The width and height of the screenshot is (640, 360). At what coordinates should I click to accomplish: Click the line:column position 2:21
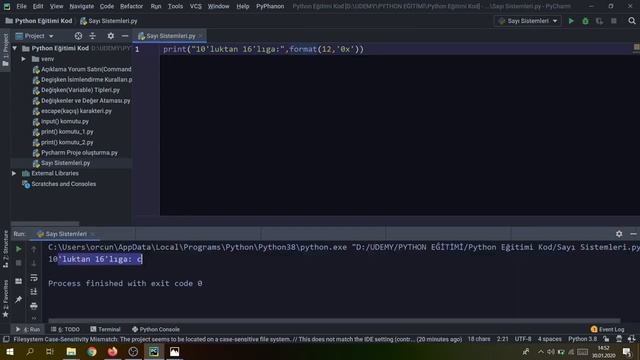[502, 339]
